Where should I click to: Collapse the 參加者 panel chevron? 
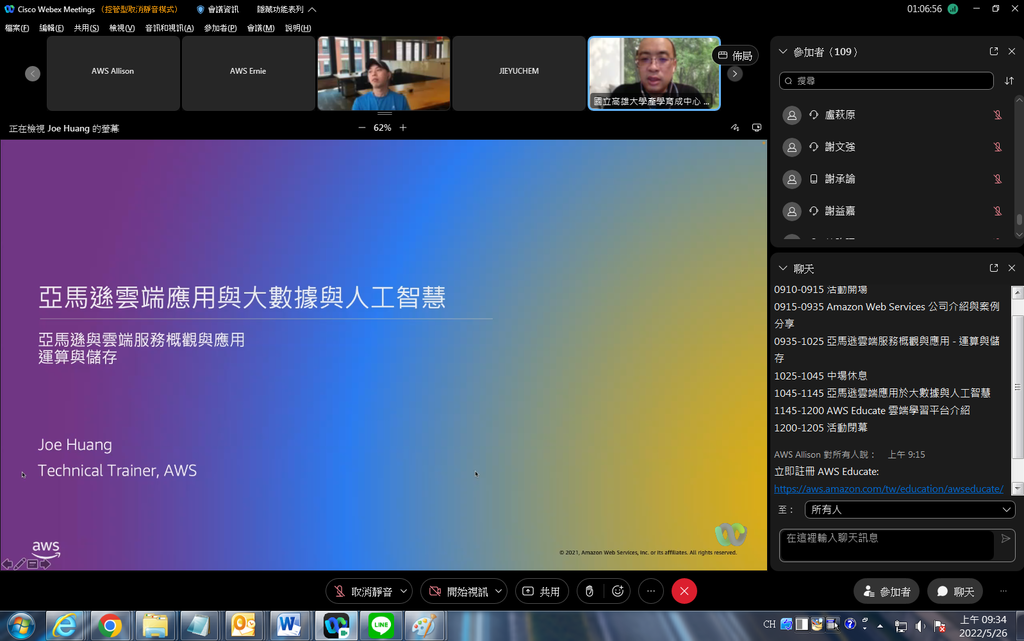(x=783, y=52)
